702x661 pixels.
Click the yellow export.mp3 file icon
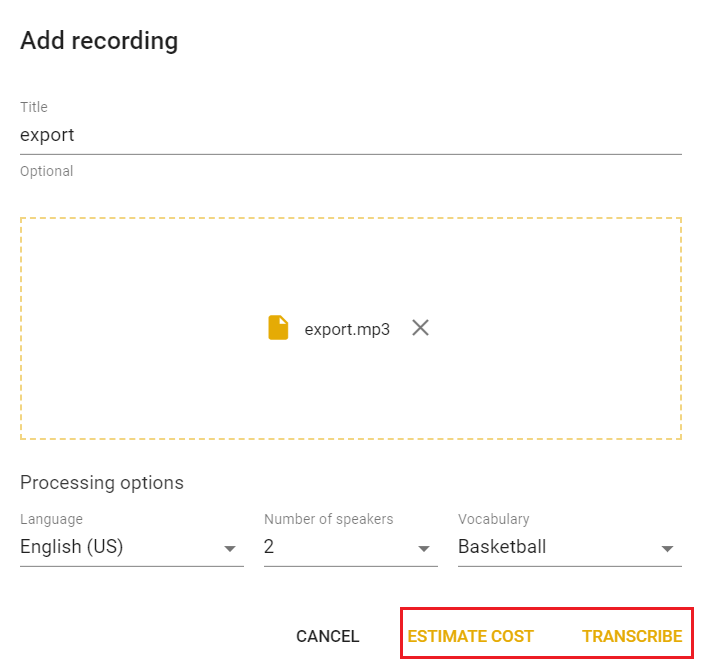pyautogui.click(x=278, y=328)
